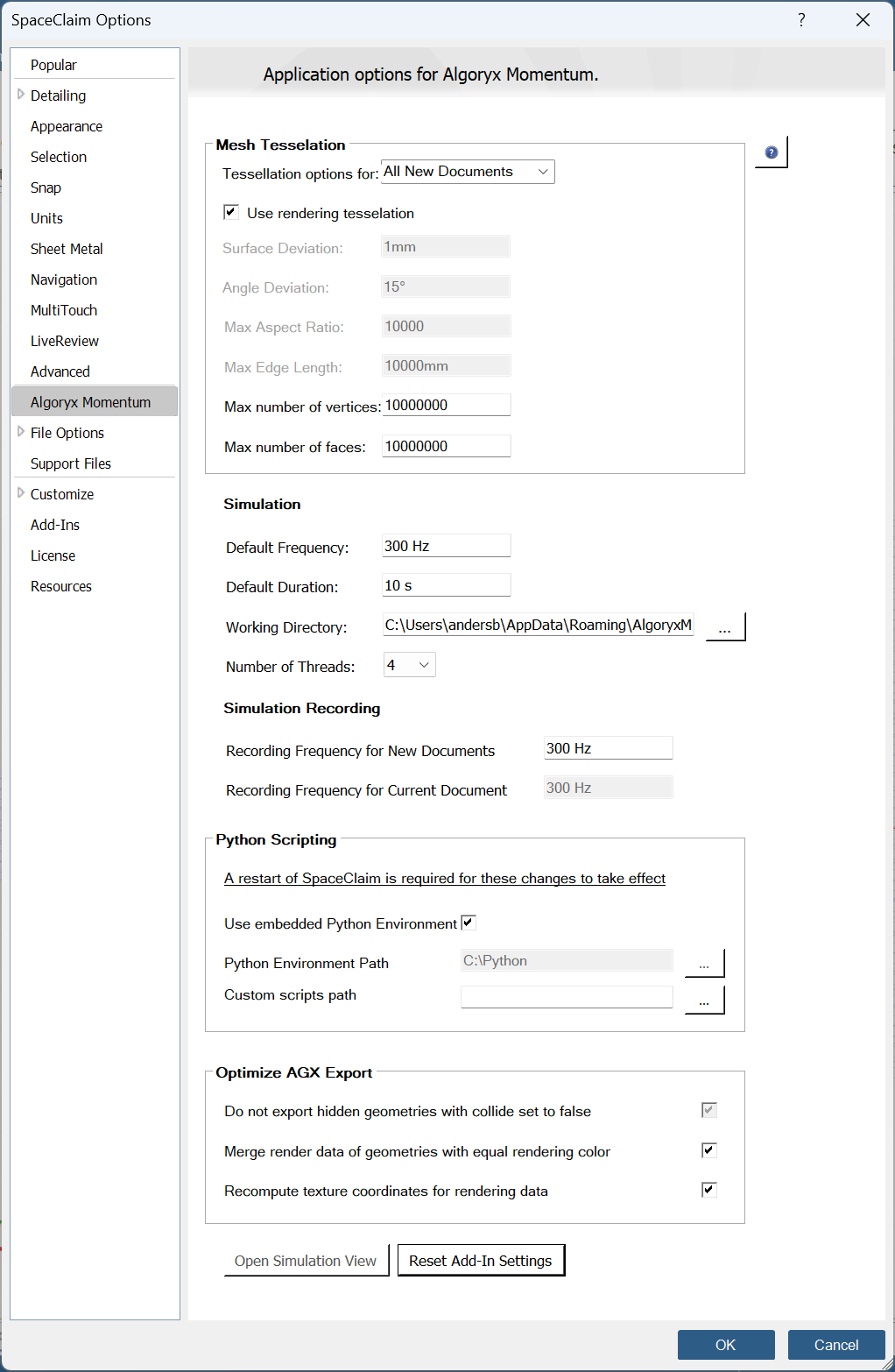Toggle Merge render data of geometries checkbox
This screenshot has width=895, height=1372.
(709, 1150)
